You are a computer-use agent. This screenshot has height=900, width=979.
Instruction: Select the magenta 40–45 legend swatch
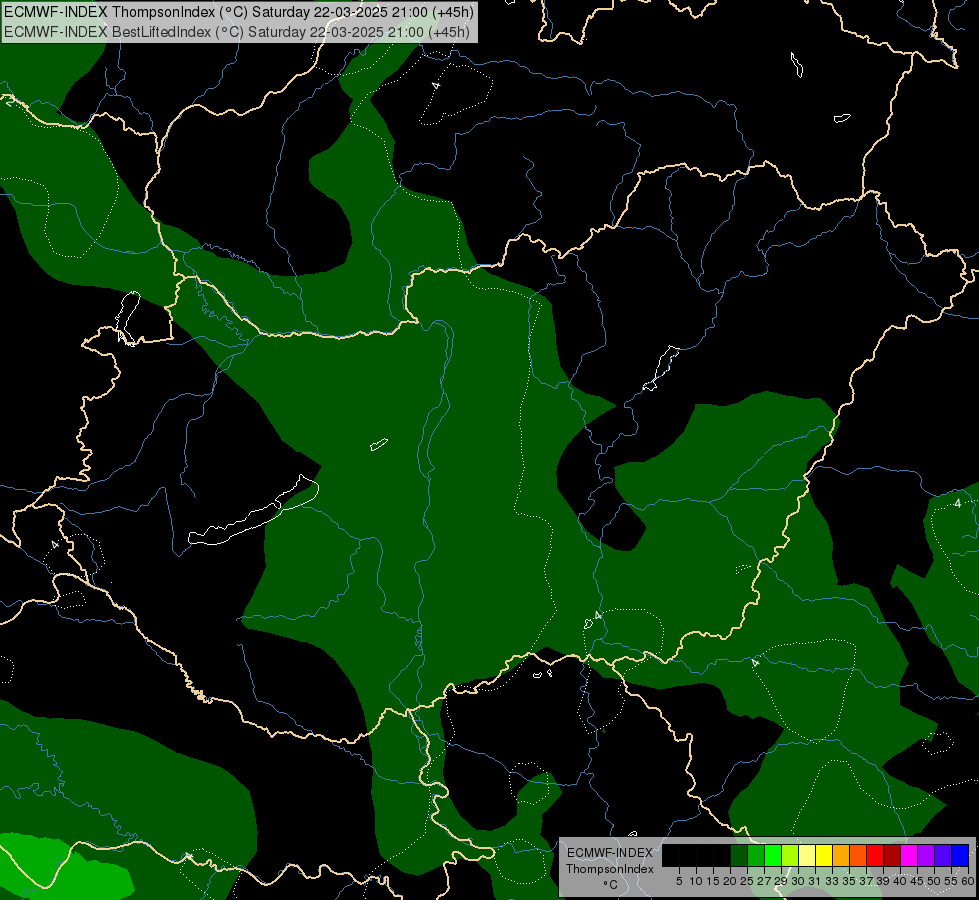[909, 855]
